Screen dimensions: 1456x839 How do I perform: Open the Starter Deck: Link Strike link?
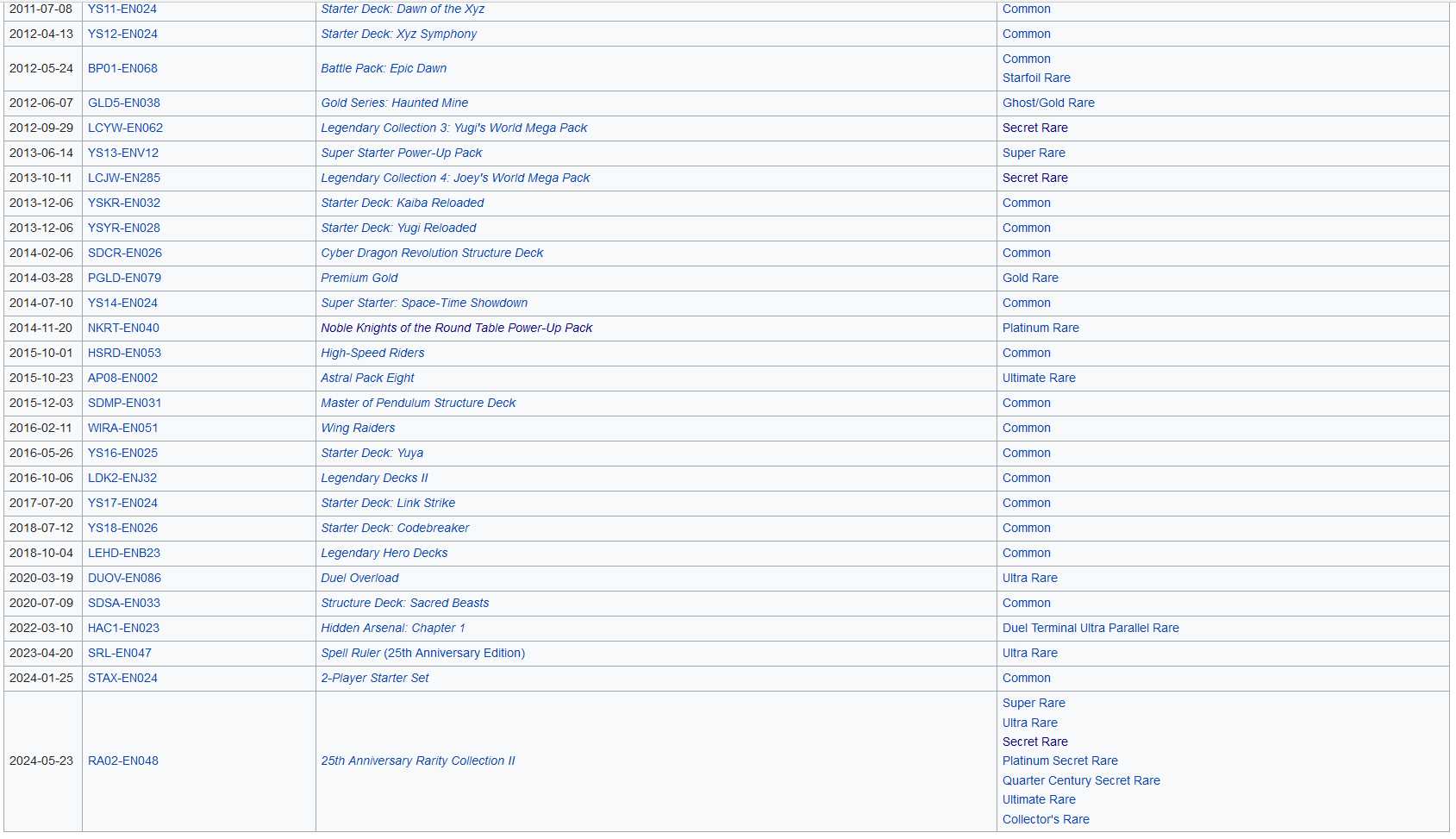[x=388, y=503]
